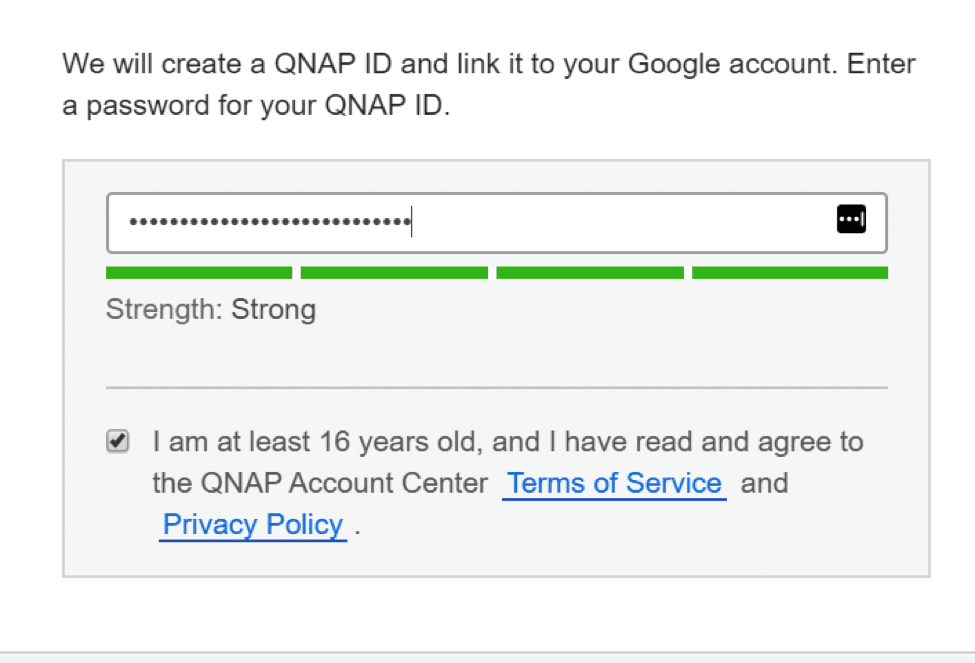The image size is (975, 663).
Task: Click the "Strength: Strong" label
Action: pyautogui.click(x=211, y=309)
